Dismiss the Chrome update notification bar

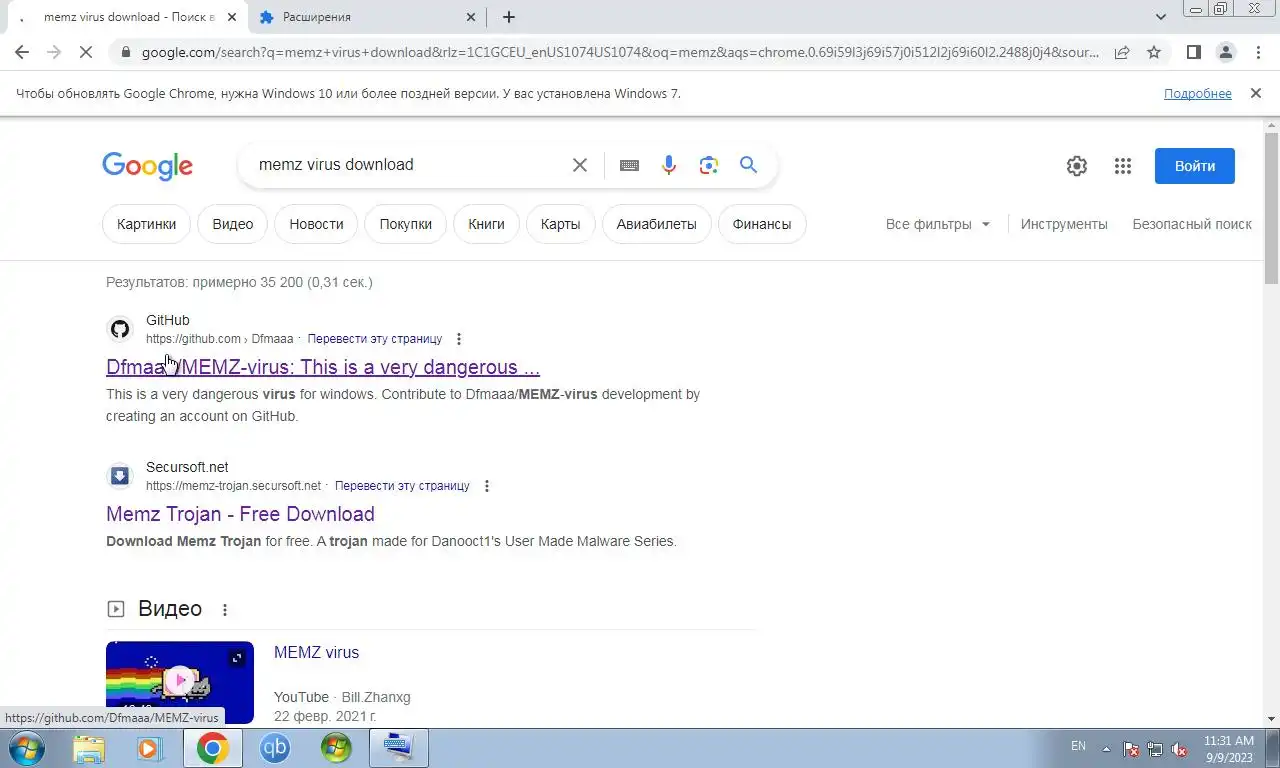1255,93
